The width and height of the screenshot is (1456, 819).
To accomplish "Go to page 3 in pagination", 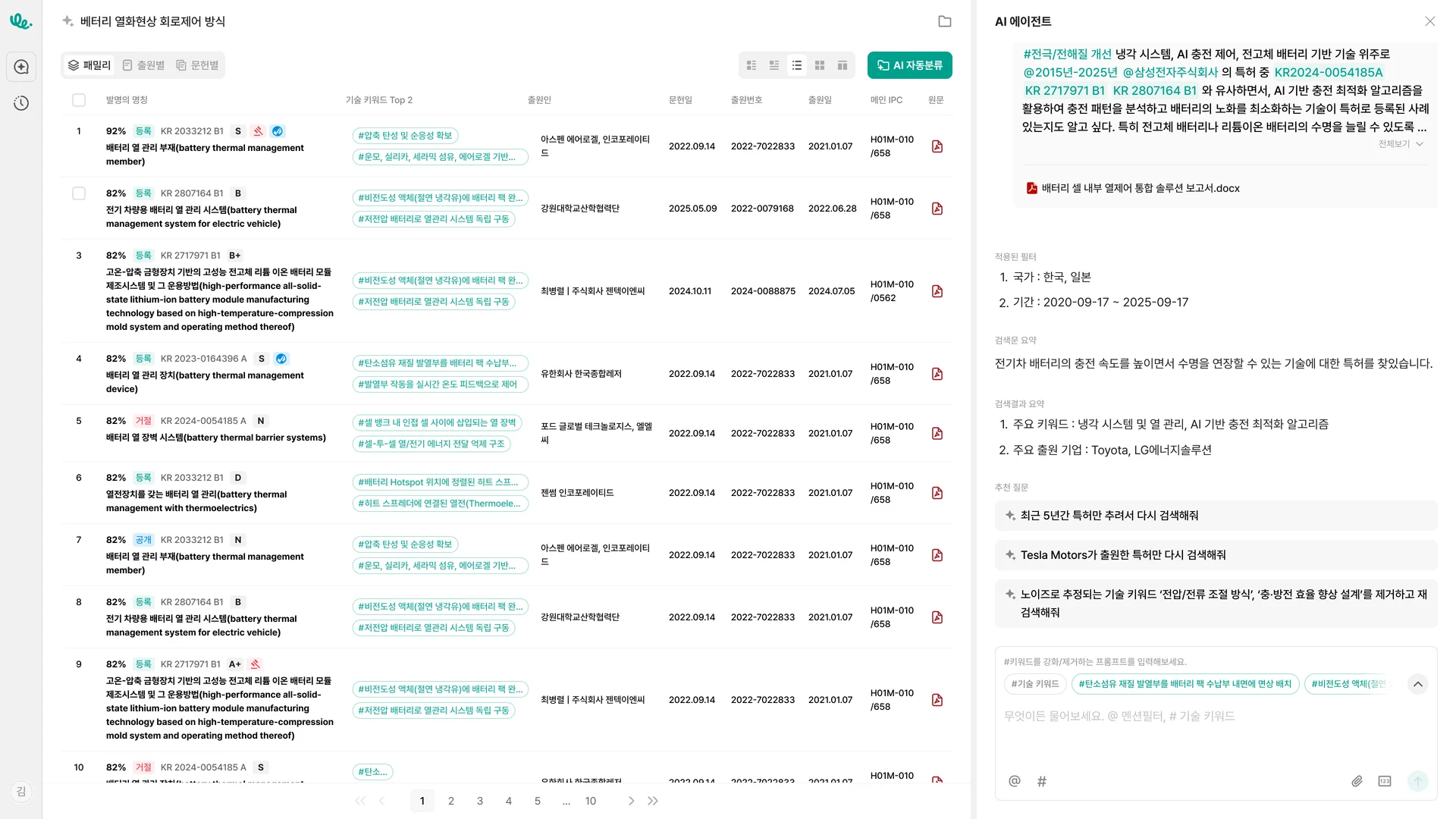I will pos(479,801).
